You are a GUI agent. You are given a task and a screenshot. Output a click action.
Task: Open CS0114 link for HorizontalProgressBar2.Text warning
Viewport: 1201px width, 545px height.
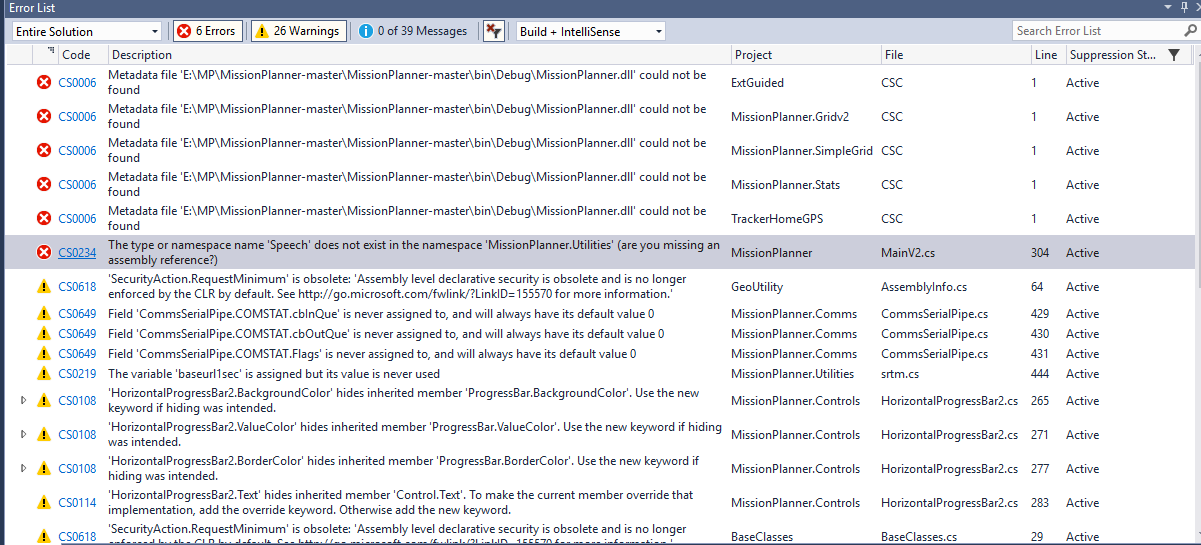click(77, 503)
